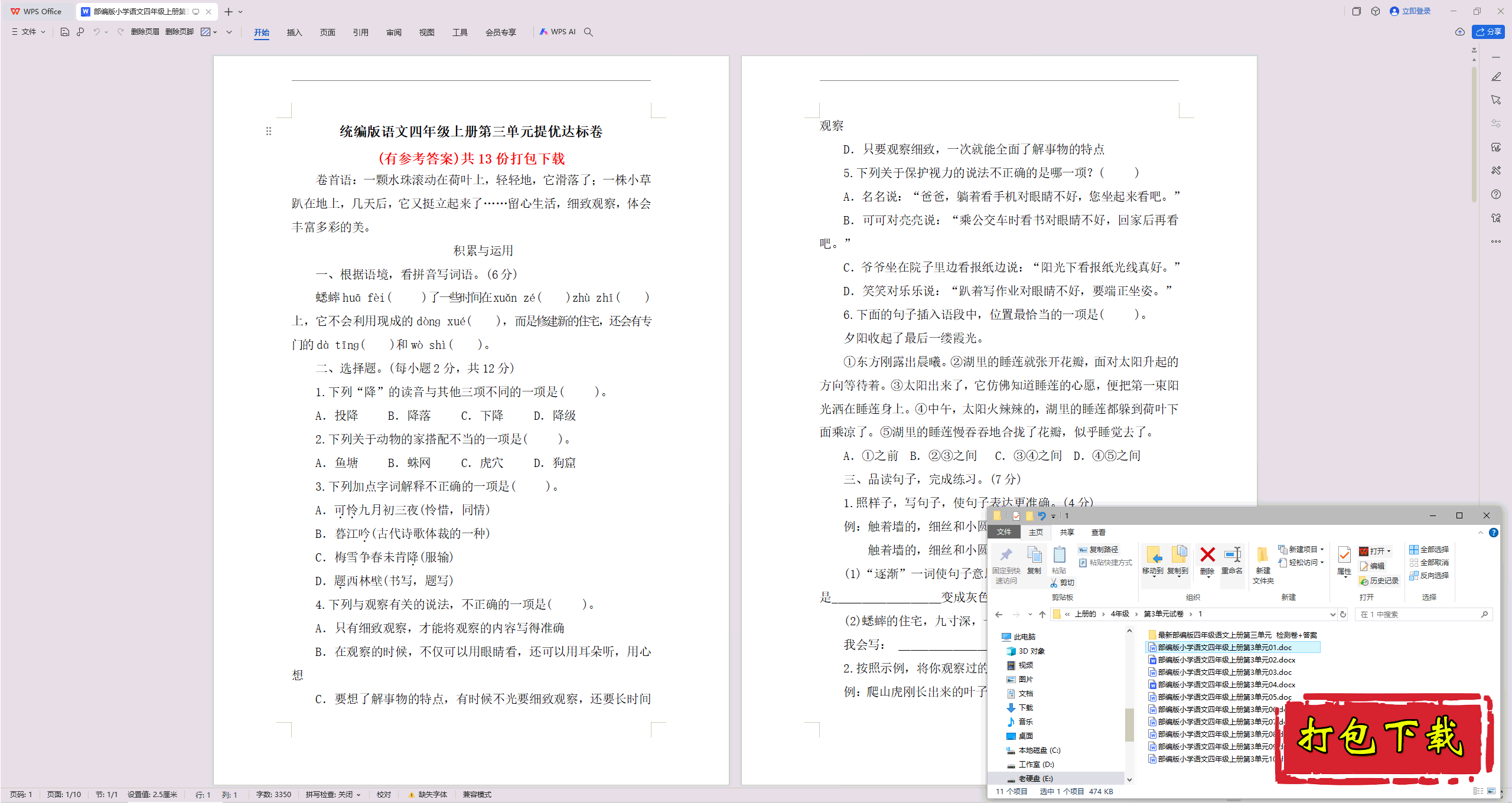Click the Redo arrow in WPS toolbar
Image resolution: width=1512 pixels, height=803 pixels.
tap(120, 32)
